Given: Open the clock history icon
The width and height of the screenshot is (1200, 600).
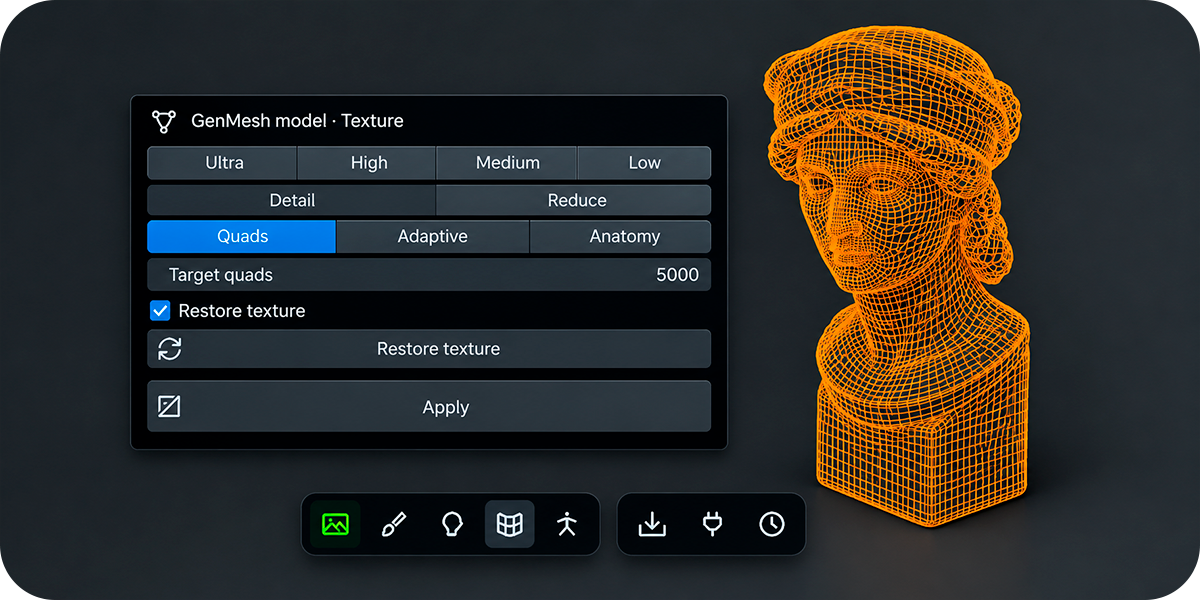Looking at the screenshot, I should tap(772, 524).
